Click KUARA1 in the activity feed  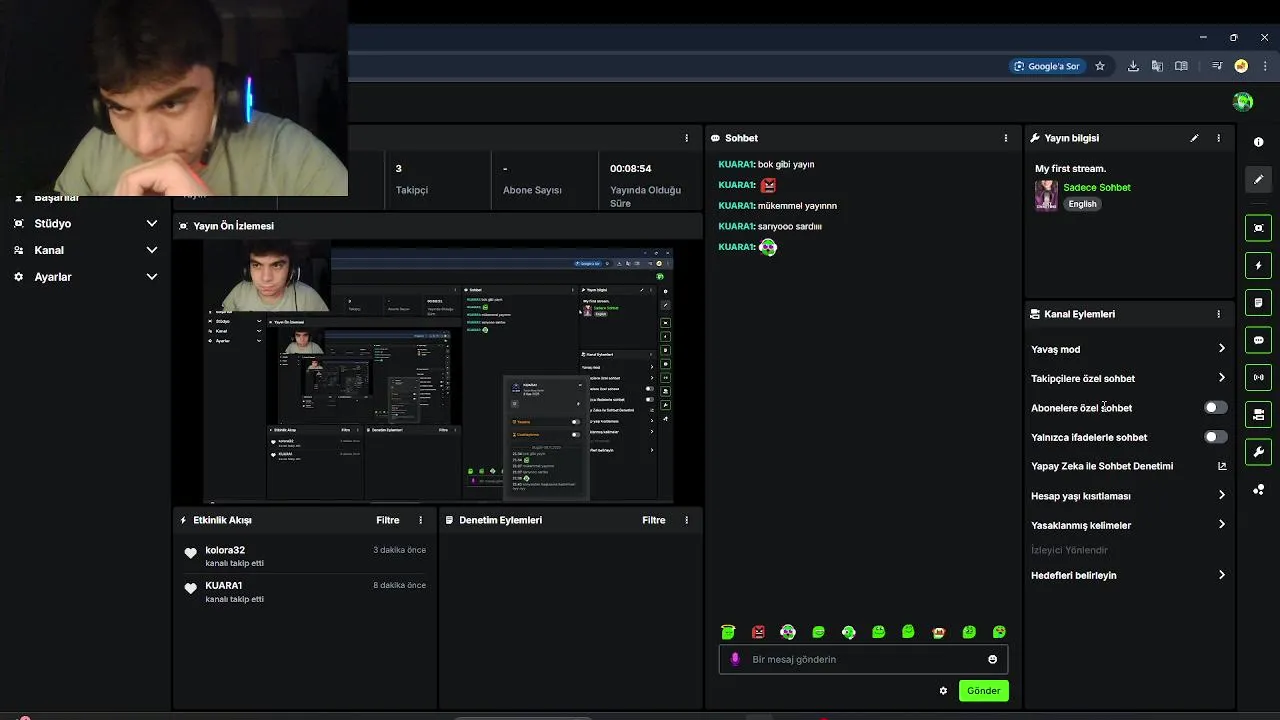[x=224, y=585]
